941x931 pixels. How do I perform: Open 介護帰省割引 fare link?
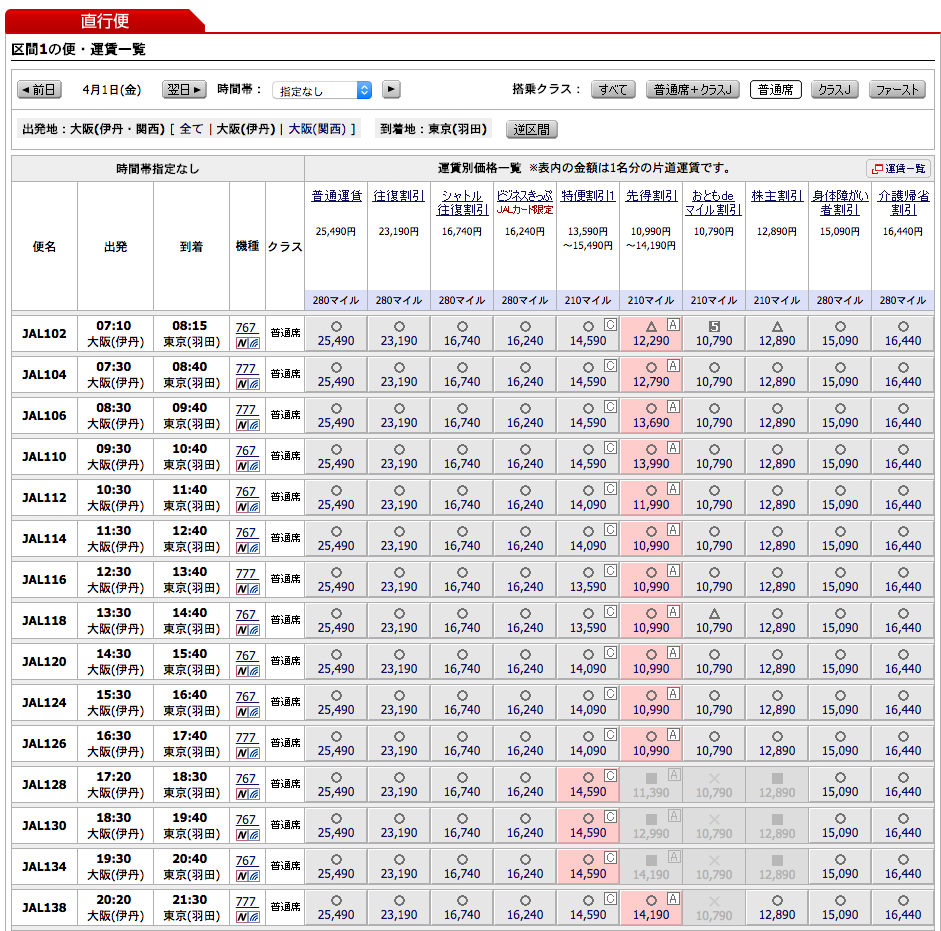click(x=903, y=203)
